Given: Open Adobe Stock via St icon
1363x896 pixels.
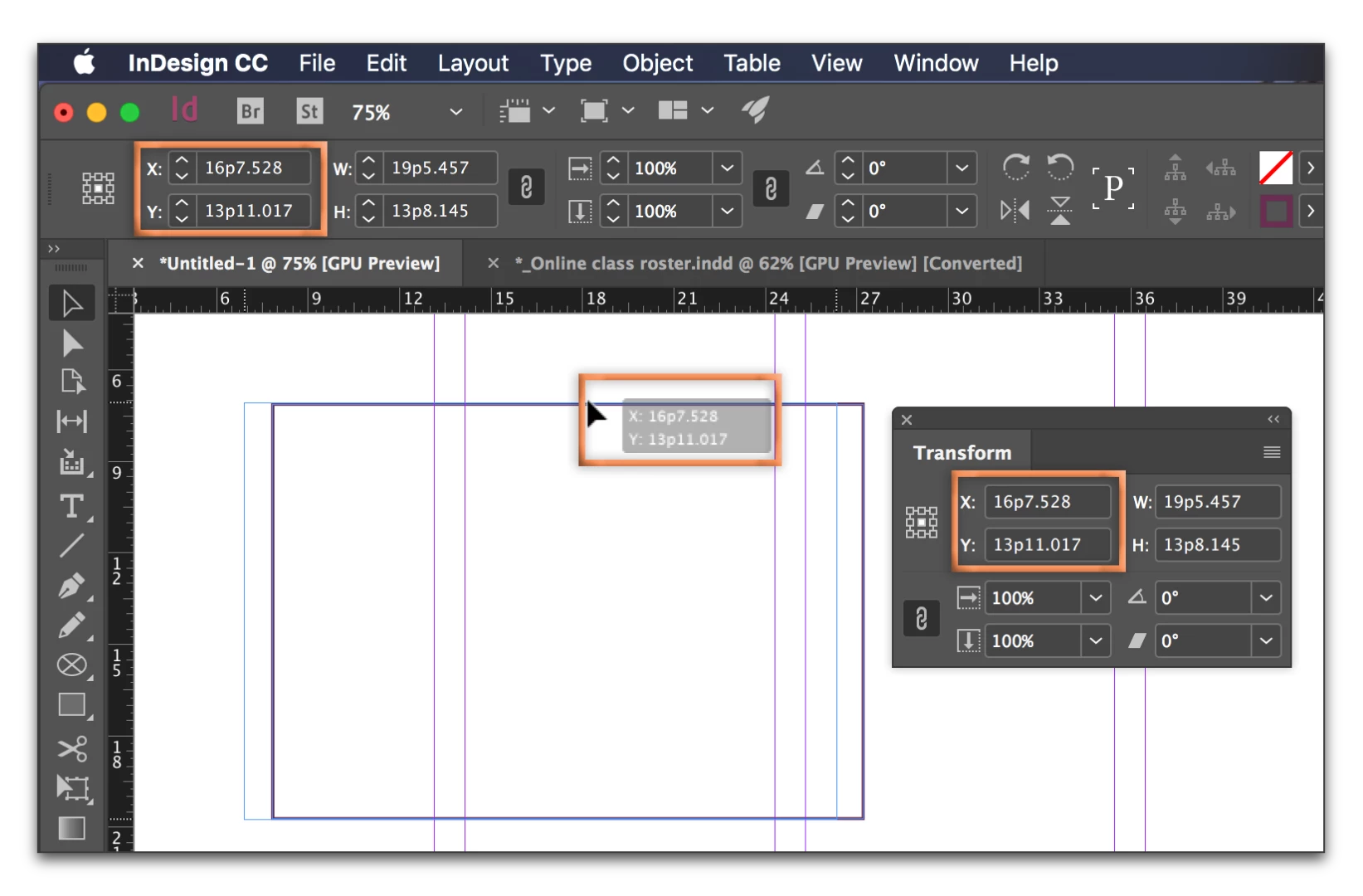Looking at the screenshot, I should pos(309,111).
